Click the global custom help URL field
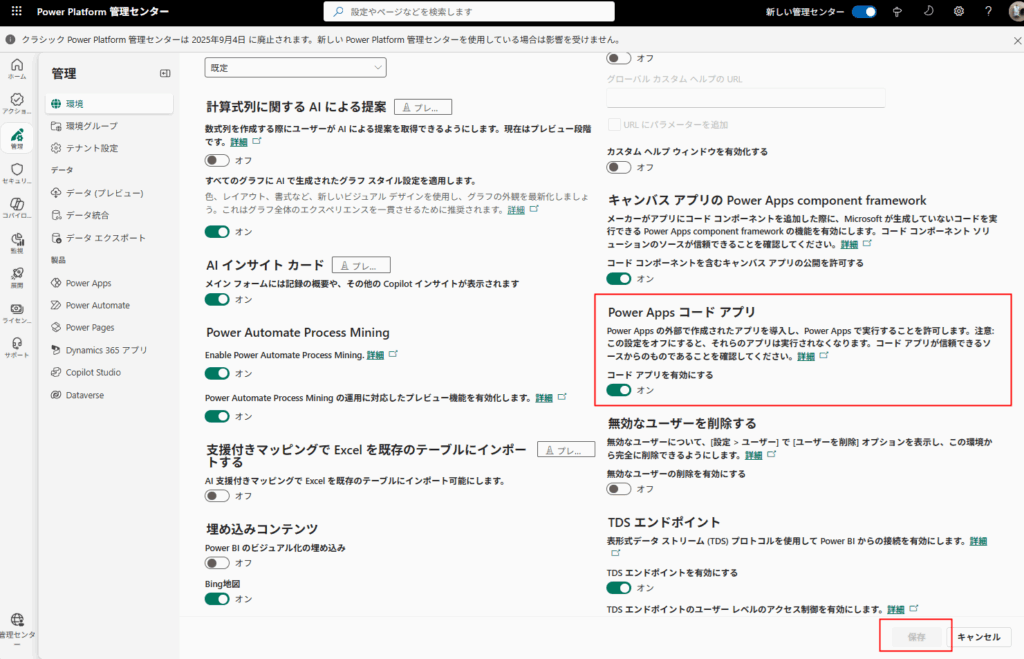The image size is (1024, 659). pos(746,97)
